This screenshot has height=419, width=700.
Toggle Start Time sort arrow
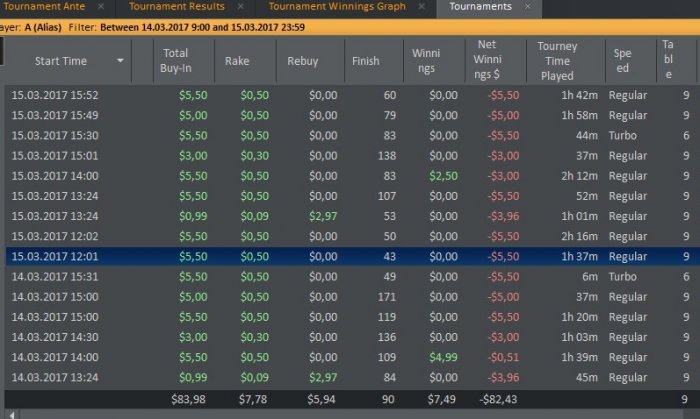(121, 61)
